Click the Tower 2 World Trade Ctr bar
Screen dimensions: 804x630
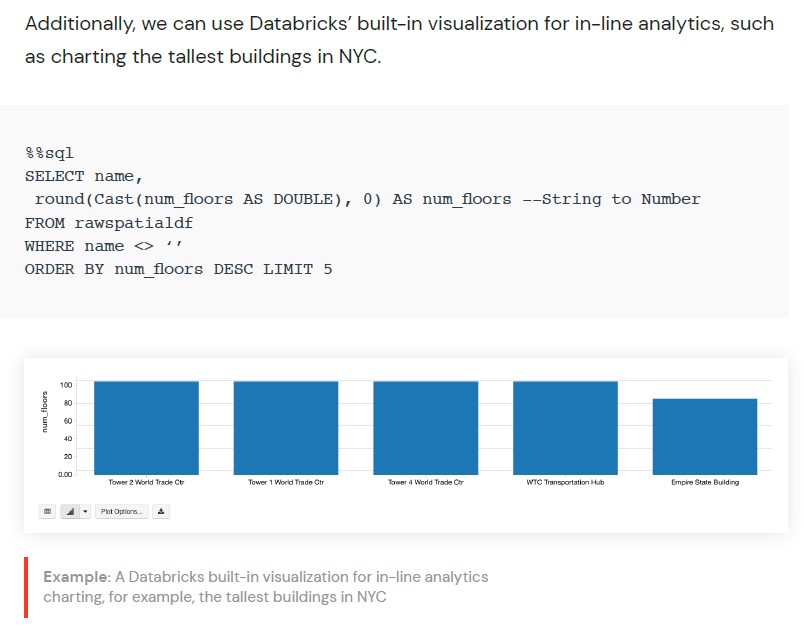pos(146,428)
